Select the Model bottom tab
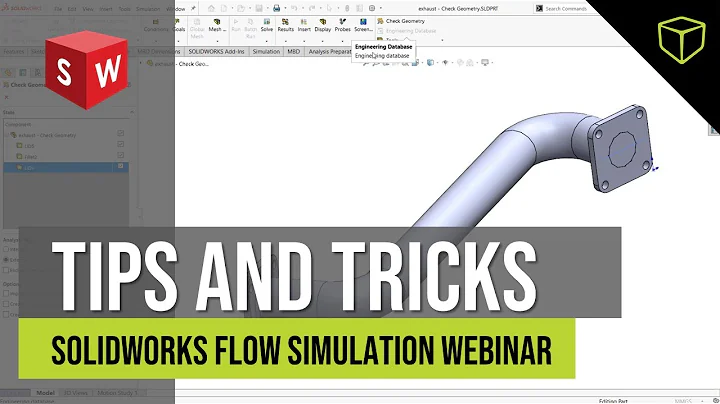The width and height of the screenshot is (720, 404). point(45,393)
